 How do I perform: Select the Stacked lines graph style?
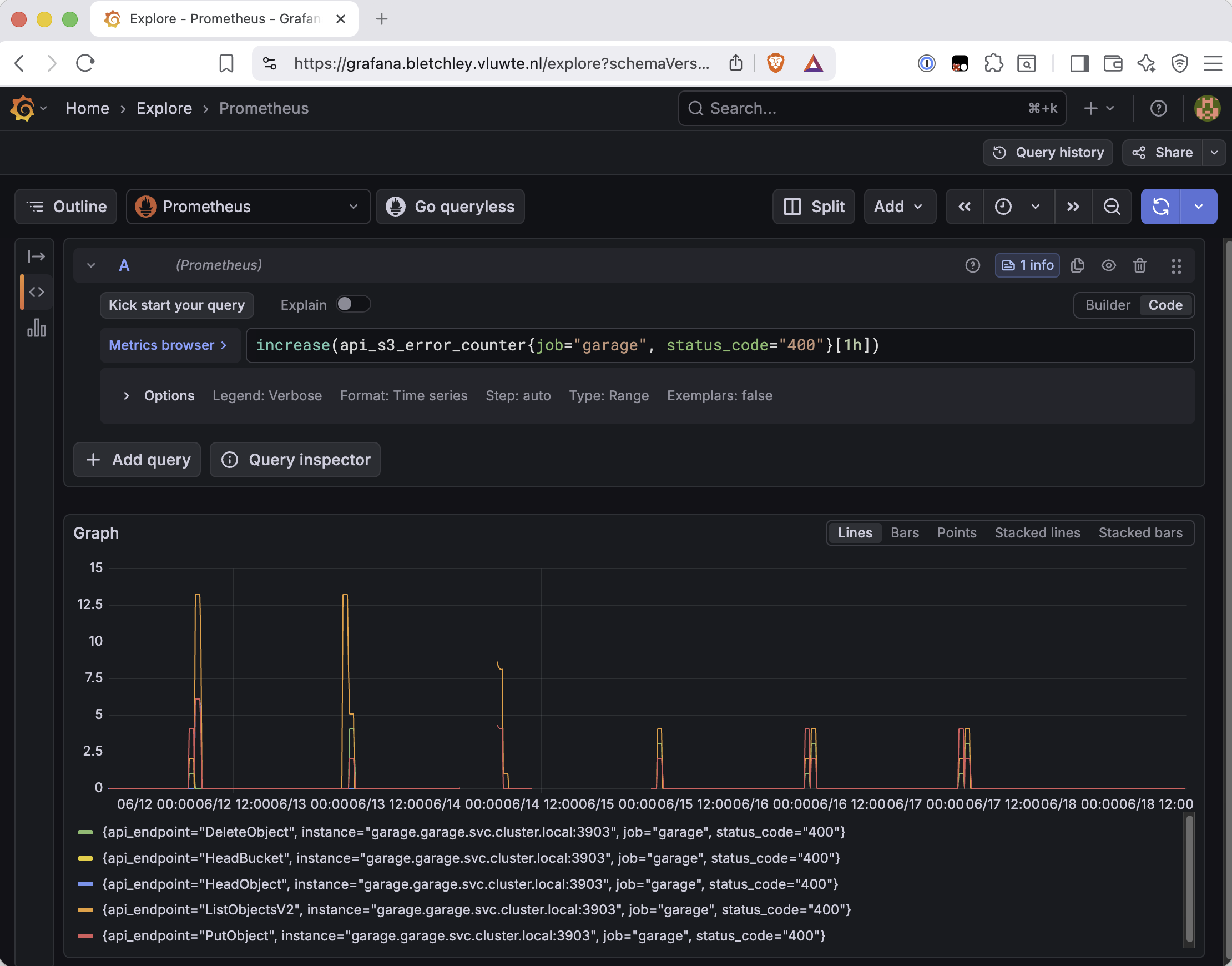pyautogui.click(x=1037, y=533)
